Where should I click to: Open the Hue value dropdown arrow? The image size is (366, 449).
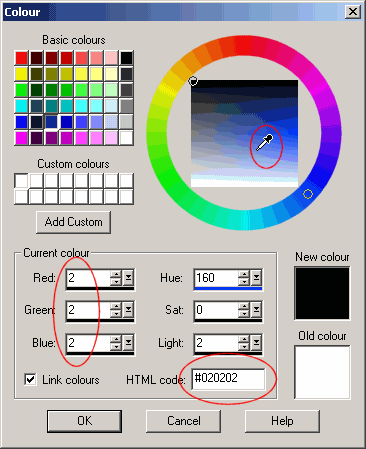pyautogui.click(x=256, y=278)
